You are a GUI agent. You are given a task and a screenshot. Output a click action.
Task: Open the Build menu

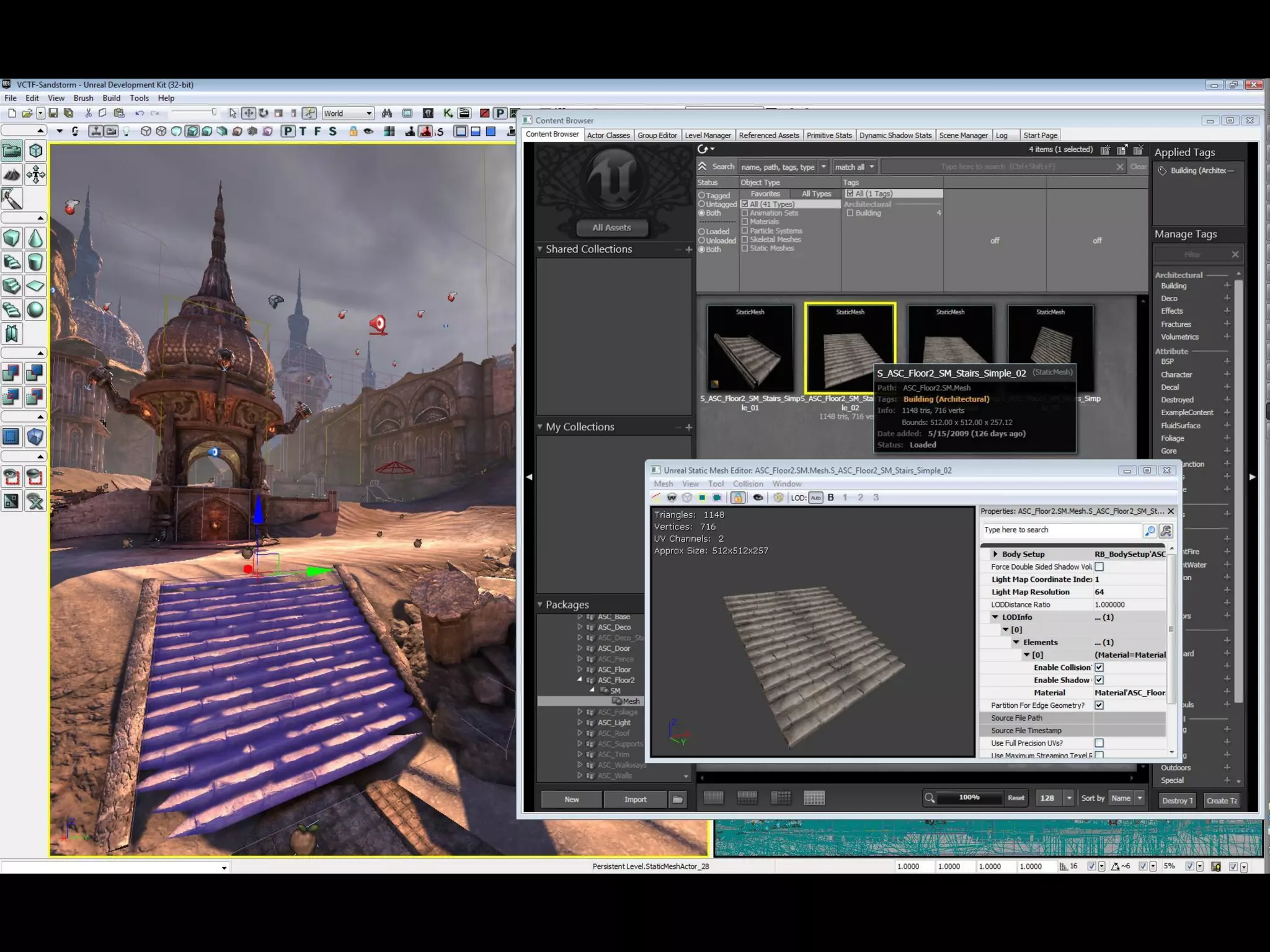click(111, 98)
